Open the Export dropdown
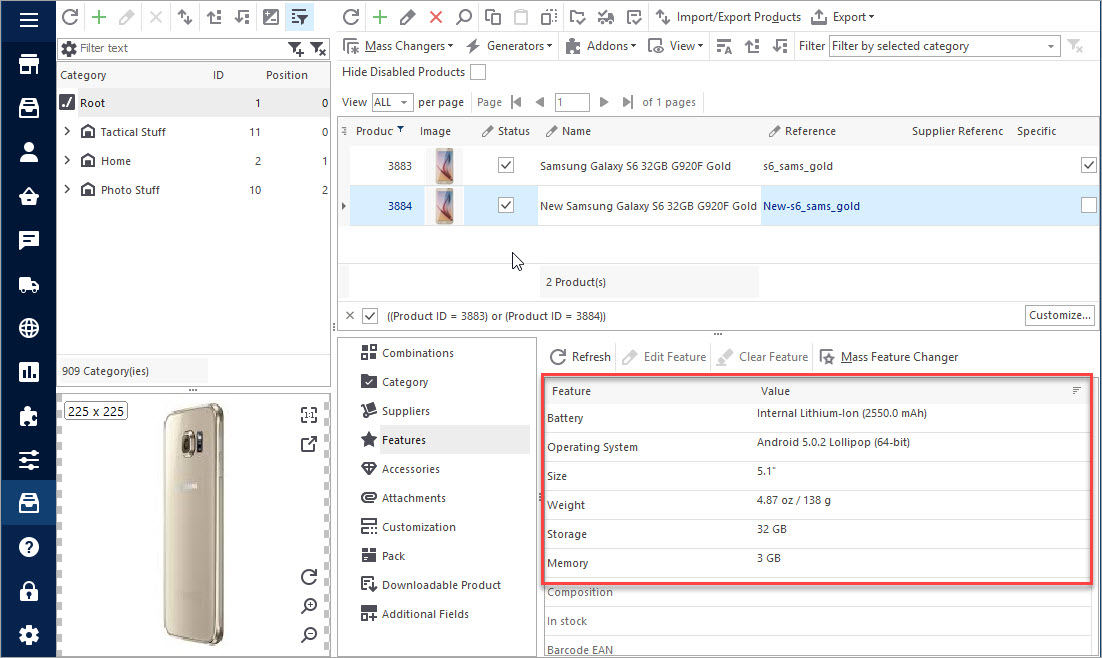Image resolution: width=1102 pixels, height=658 pixels. (x=843, y=17)
